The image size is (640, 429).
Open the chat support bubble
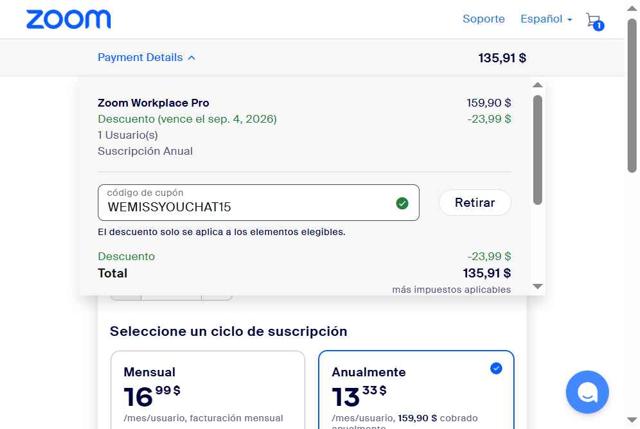[587, 391]
